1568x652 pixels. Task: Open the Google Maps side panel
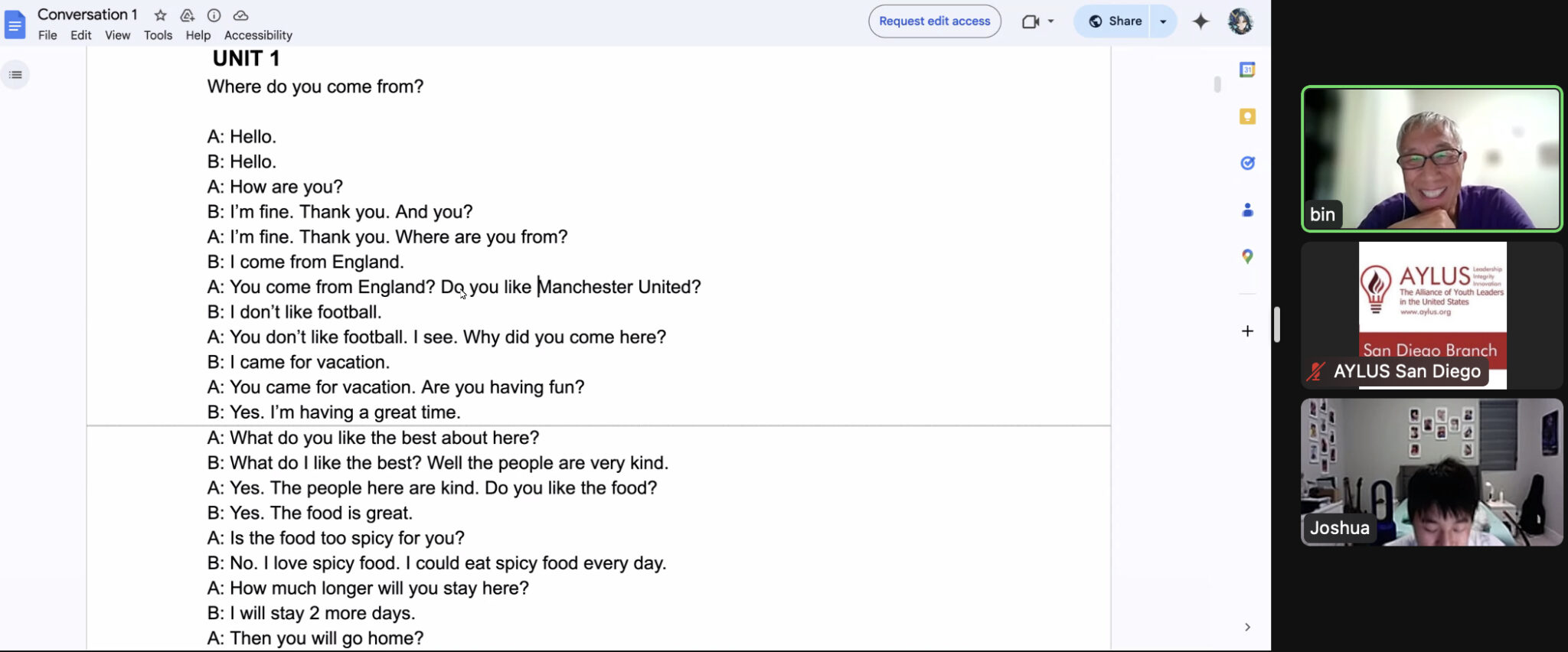point(1247,256)
